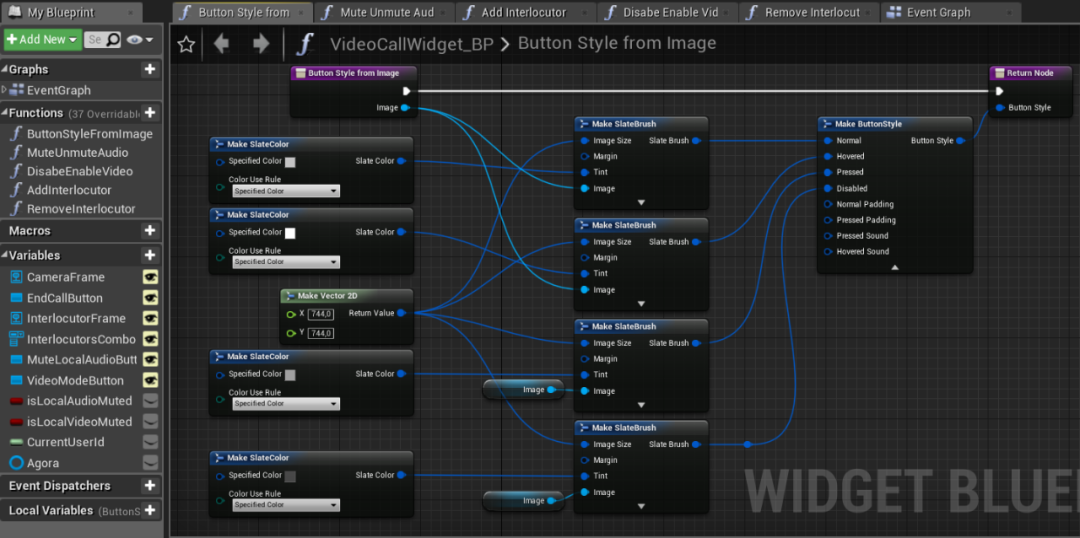
Task: Switch to Event Graph tab
Action: (x=951, y=12)
